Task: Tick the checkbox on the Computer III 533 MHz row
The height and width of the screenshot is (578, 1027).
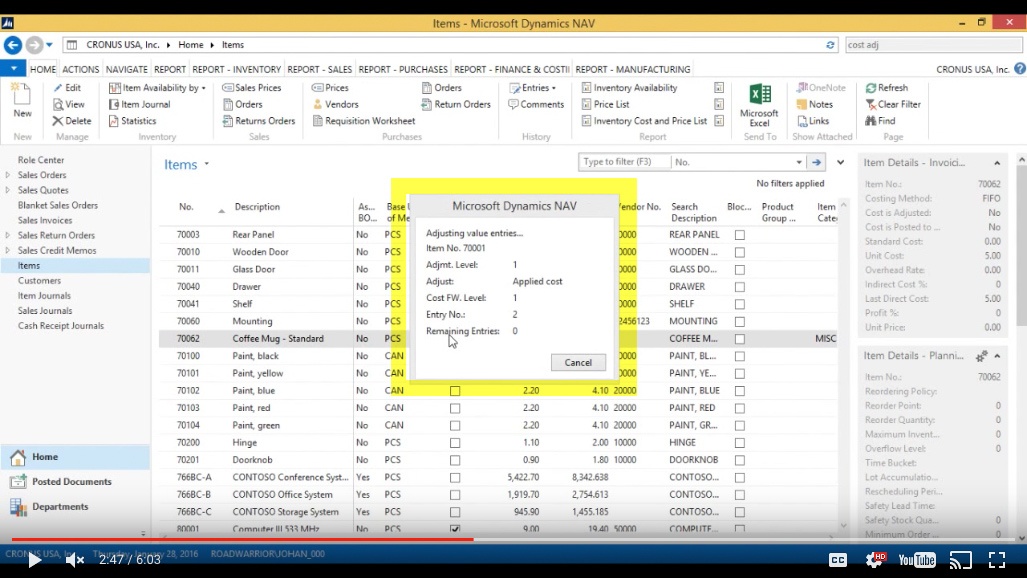Action: (455, 530)
